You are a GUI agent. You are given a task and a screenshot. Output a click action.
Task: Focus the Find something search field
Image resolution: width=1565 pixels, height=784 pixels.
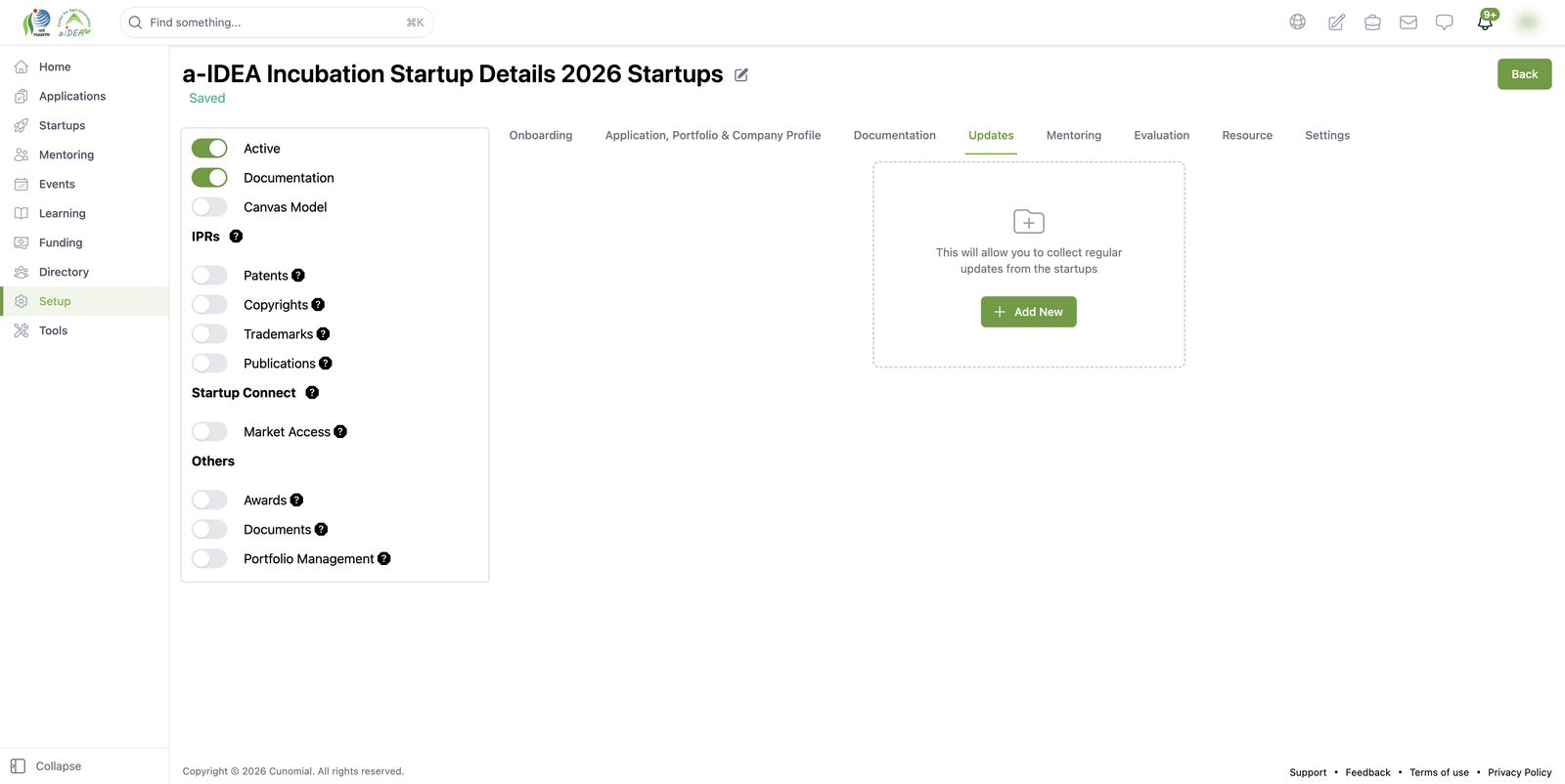pos(277,22)
